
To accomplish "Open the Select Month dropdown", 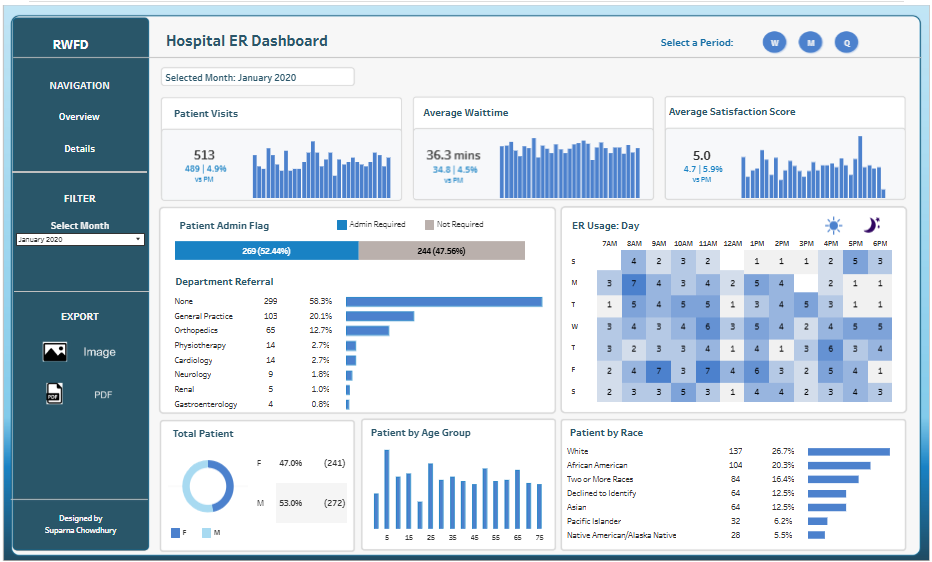I will click(x=80, y=240).
